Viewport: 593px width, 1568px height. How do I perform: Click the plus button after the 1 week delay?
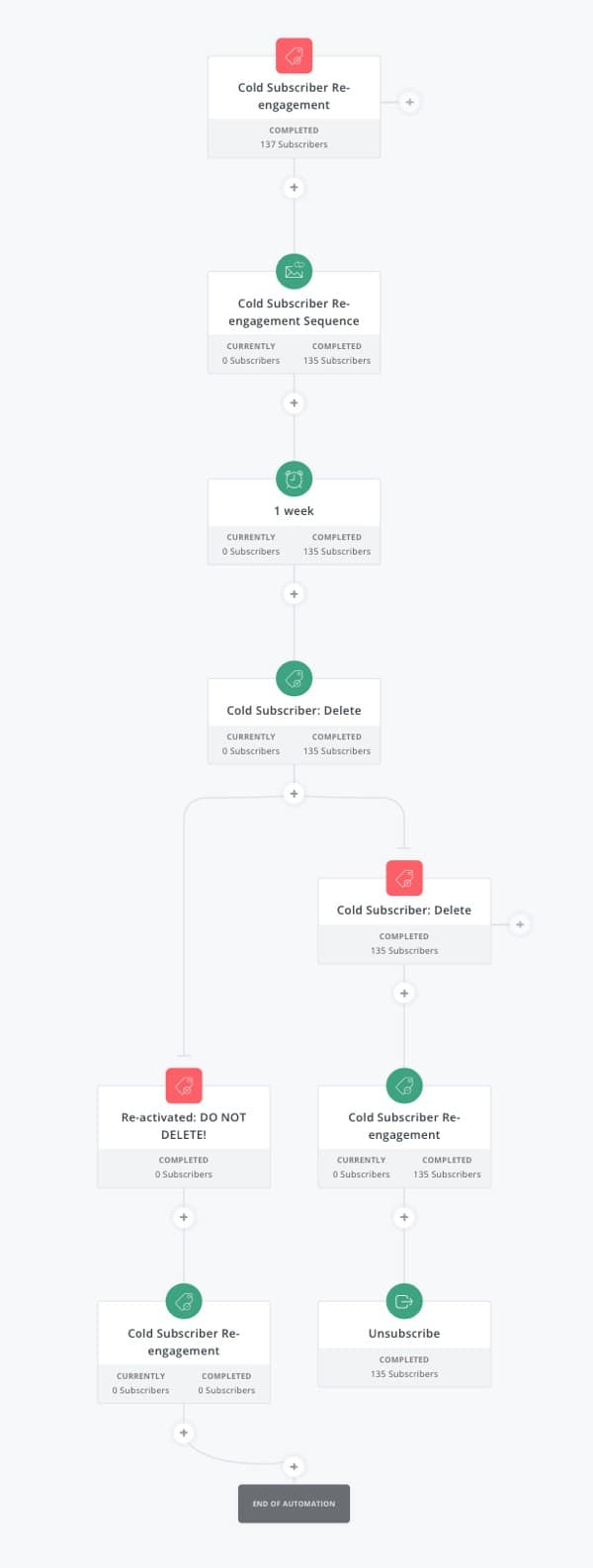[x=294, y=593]
